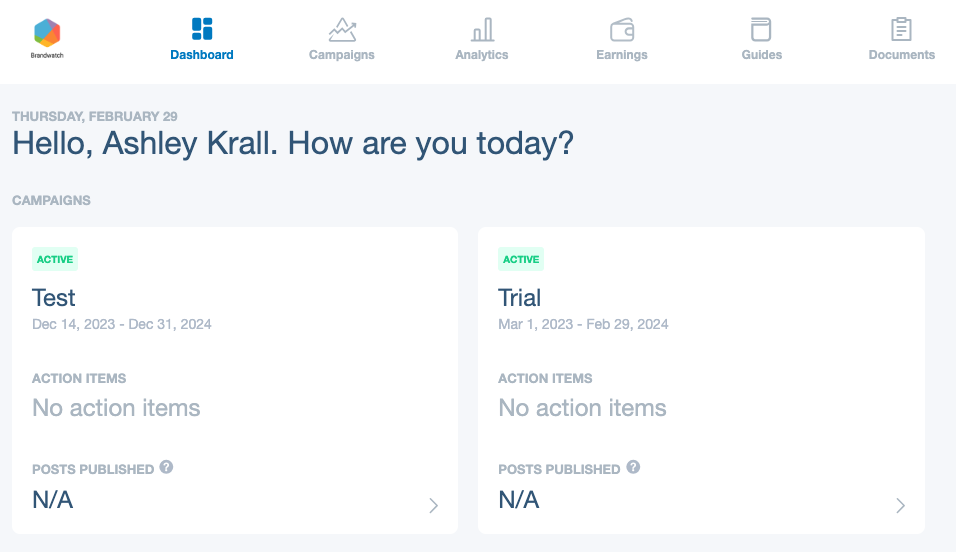Select the Documents clipboard icon
This screenshot has width=956, height=552.
point(901,29)
